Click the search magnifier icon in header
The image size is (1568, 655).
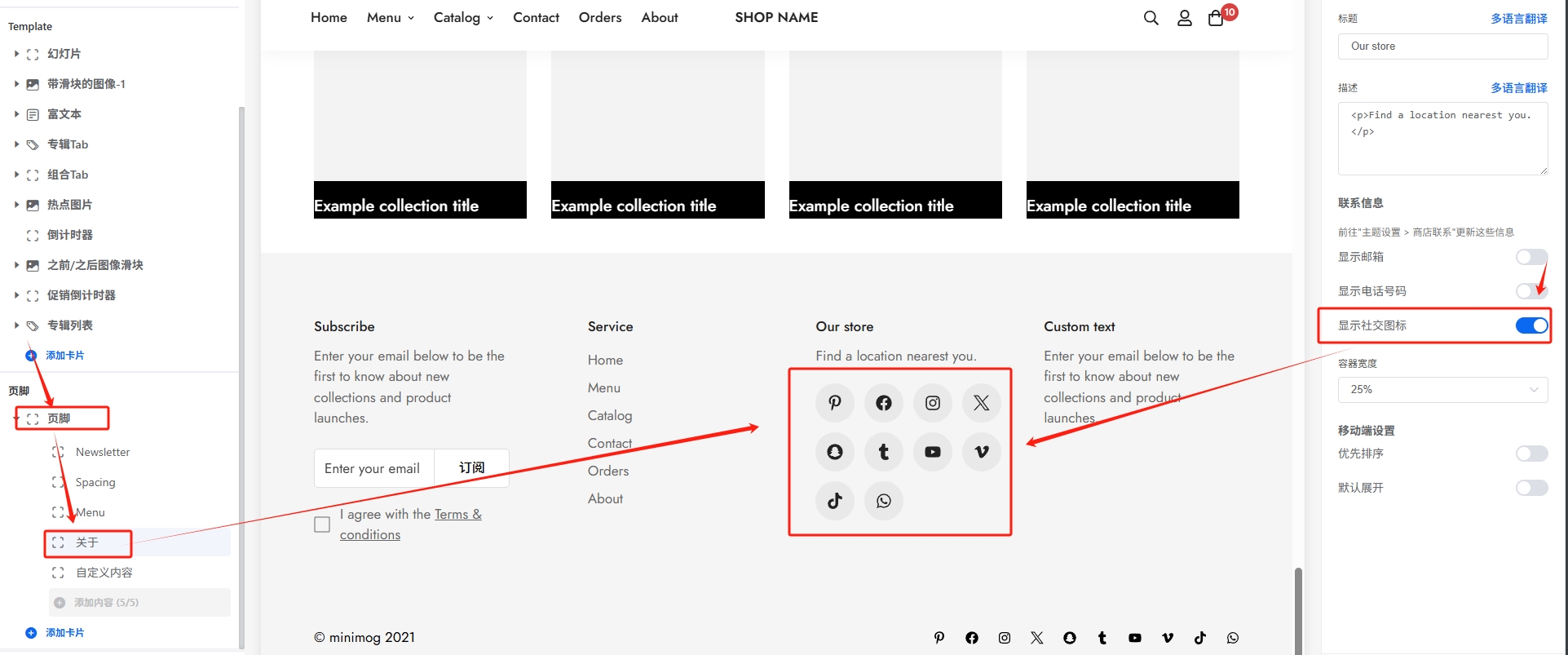[1151, 18]
